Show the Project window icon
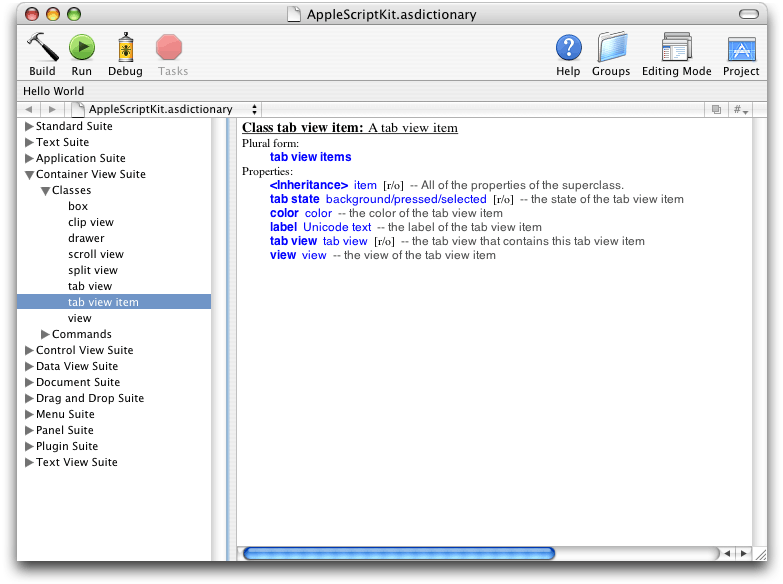The height and width of the screenshot is (584, 783). point(741,47)
